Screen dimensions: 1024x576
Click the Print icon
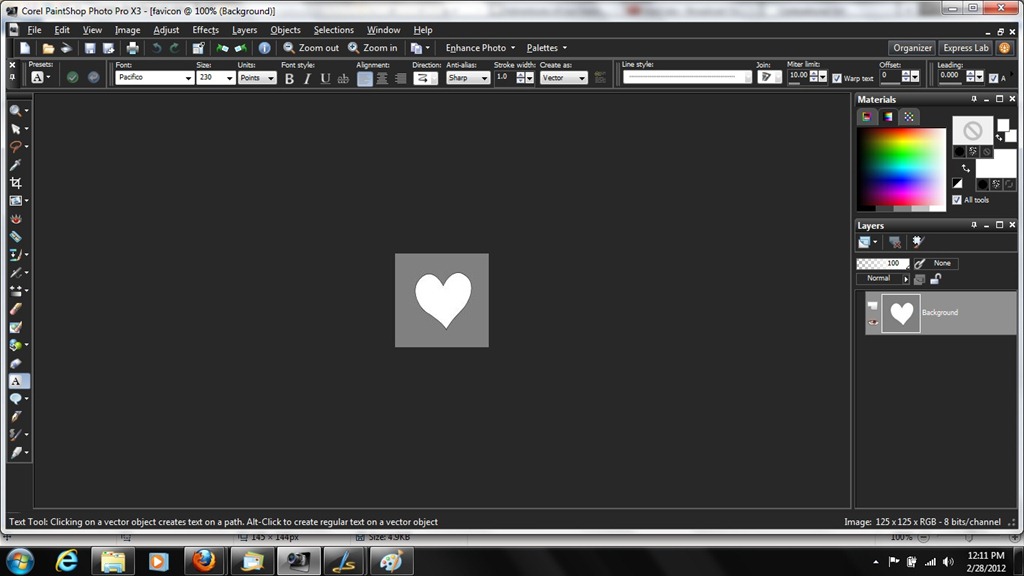tap(133, 48)
